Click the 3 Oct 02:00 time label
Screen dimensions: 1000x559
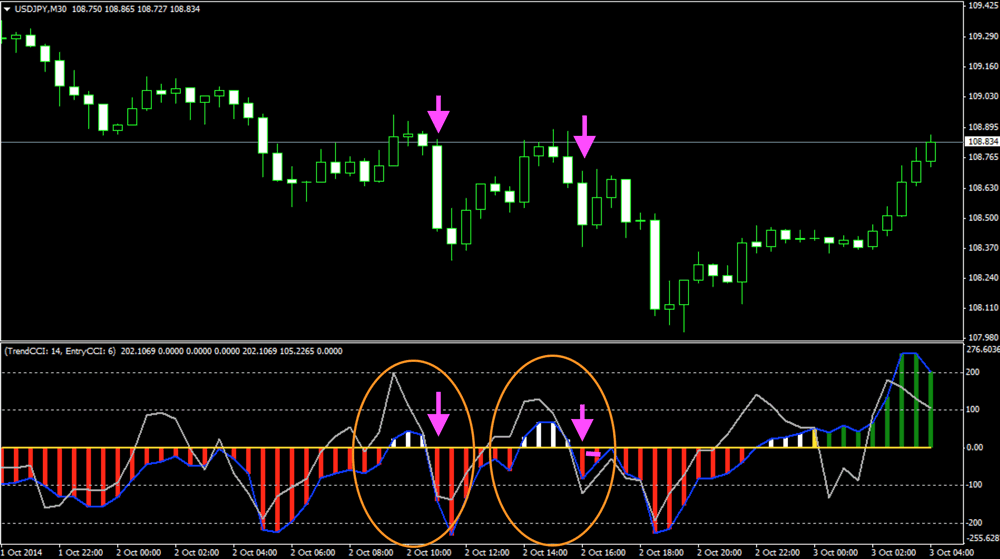point(893,553)
